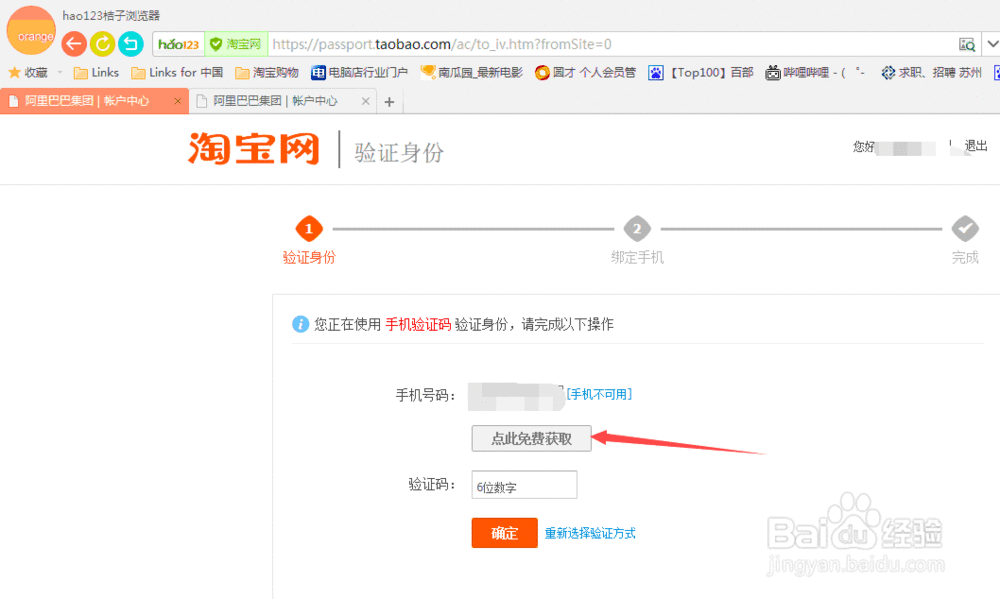Click step 1 验证身份 marker
Image resolution: width=1000 pixels, height=599 pixels.
point(309,228)
